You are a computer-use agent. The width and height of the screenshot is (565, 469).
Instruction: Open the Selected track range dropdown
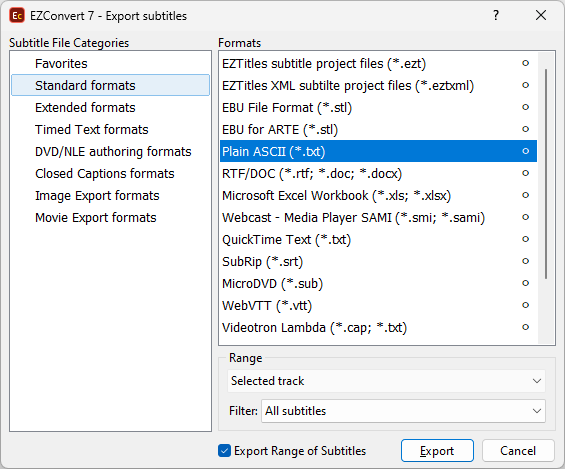click(386, 381)
